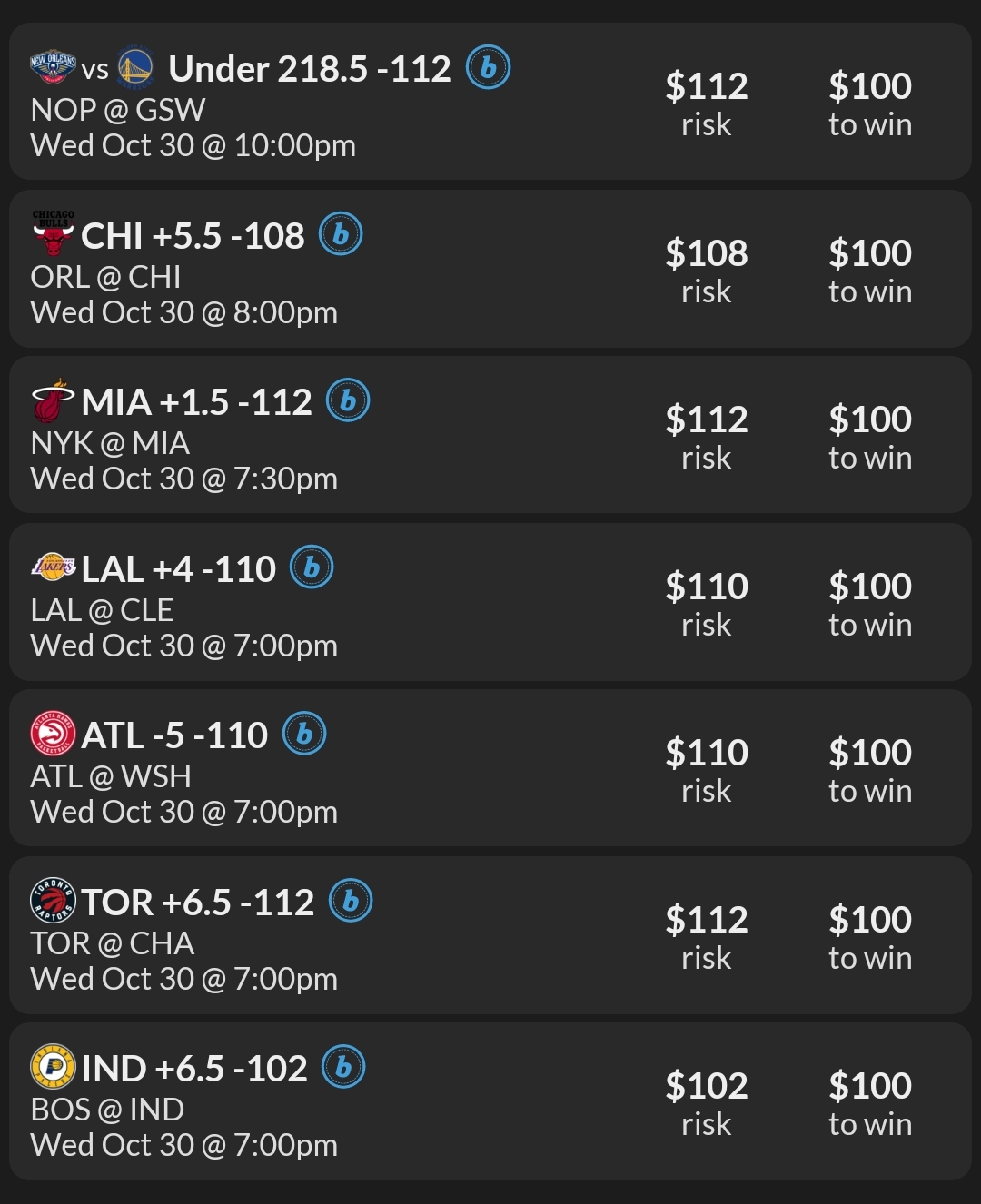Click sportsbook badge beside CHI +5.5 -108

[x=341, y=234]
